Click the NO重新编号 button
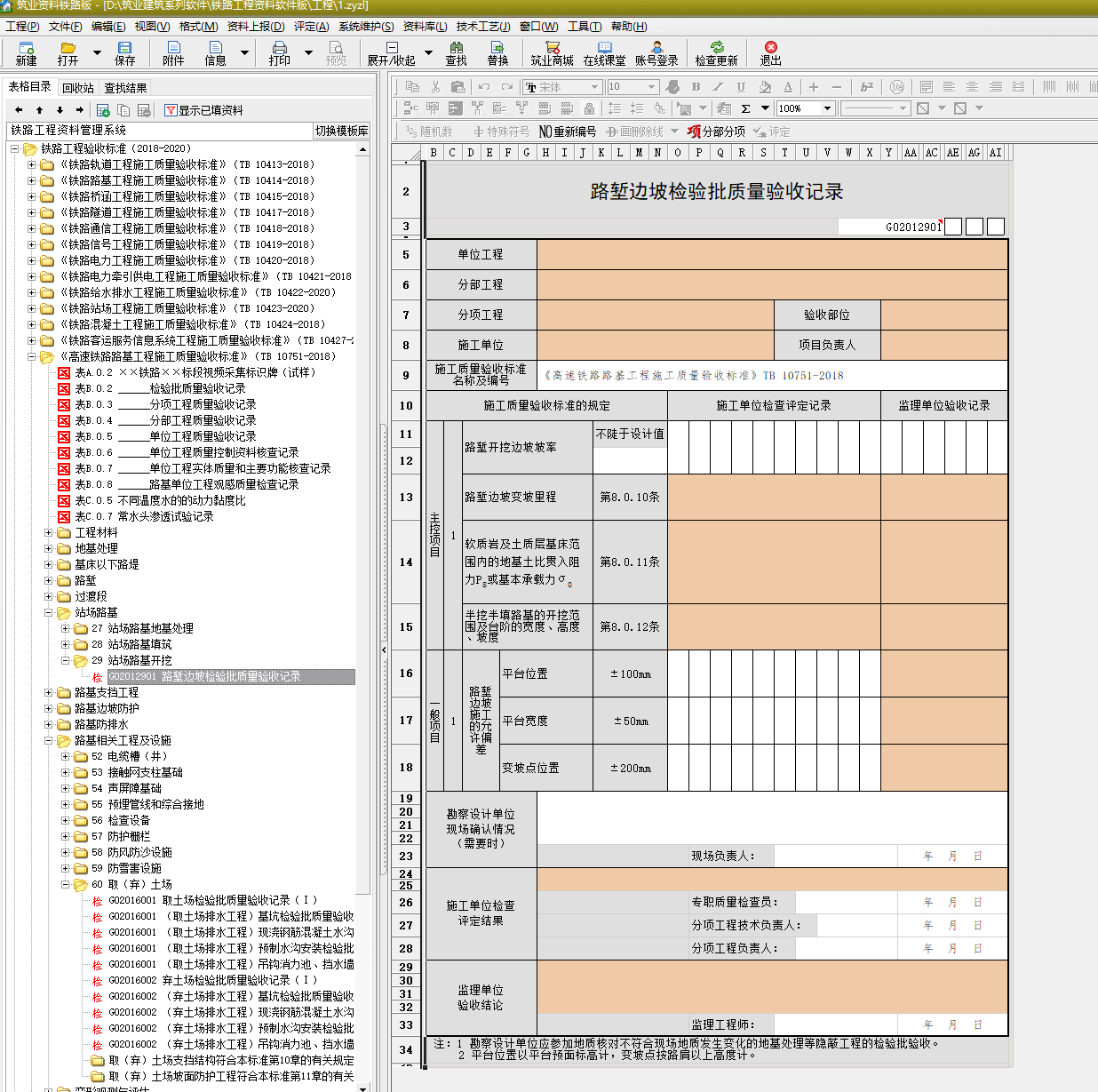This screenshot has width=1098, height=1092. pyautogui.click(x=568, y=132)
